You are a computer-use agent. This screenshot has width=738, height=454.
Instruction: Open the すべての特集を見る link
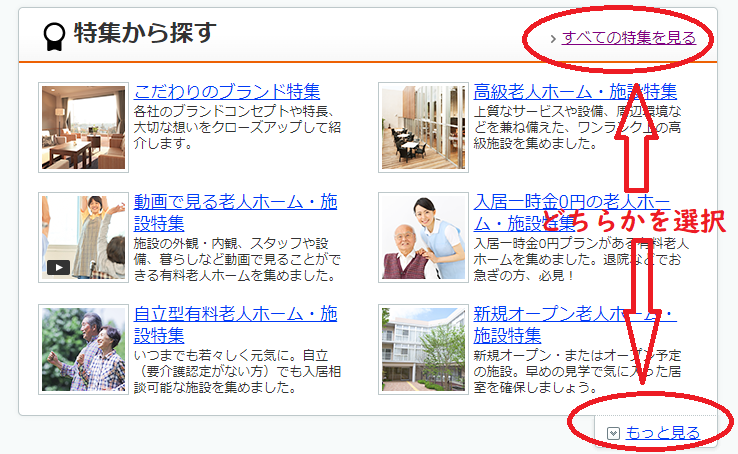click(629, 38)
